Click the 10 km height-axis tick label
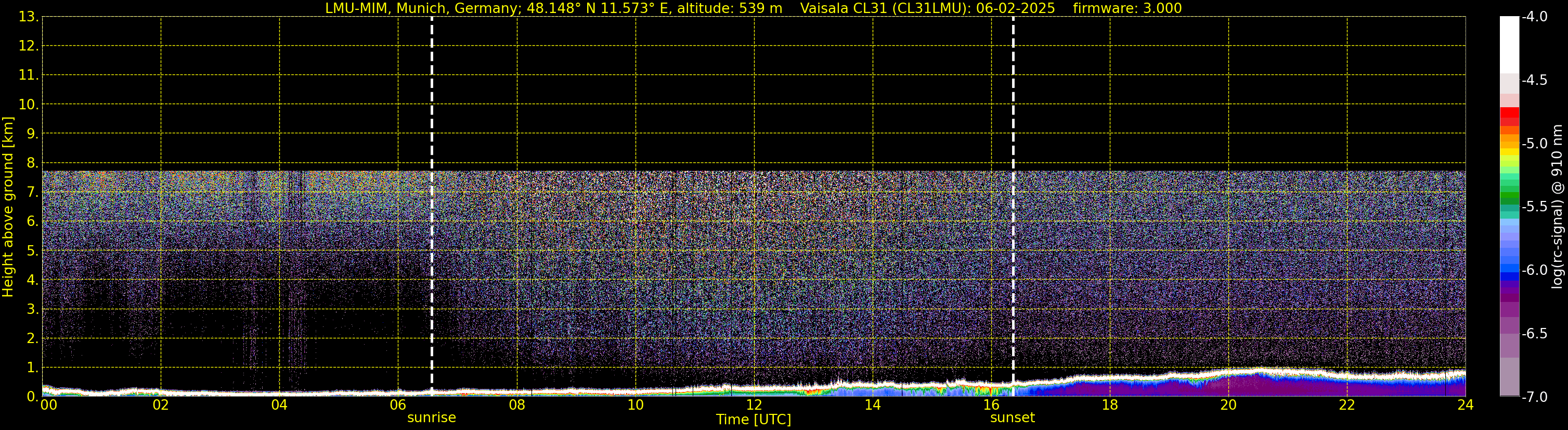Viewport: 1568px width, 430px height. [29, 105]
